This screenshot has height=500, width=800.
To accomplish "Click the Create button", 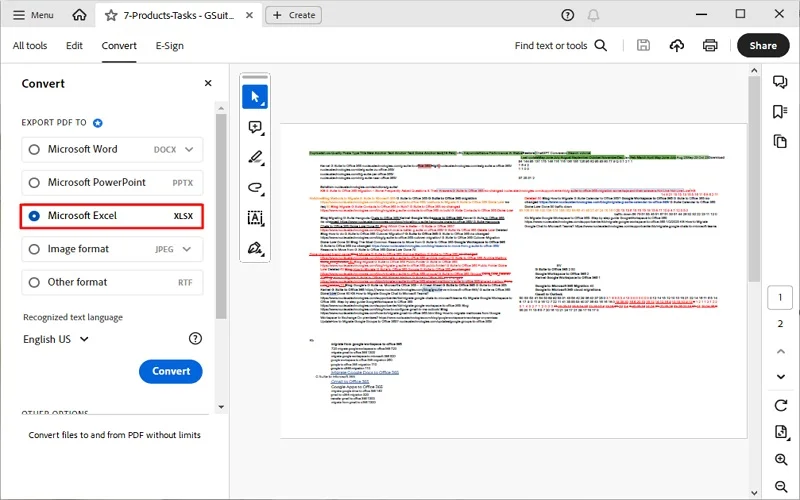I will pyautogui.click(x=293, y=15).
